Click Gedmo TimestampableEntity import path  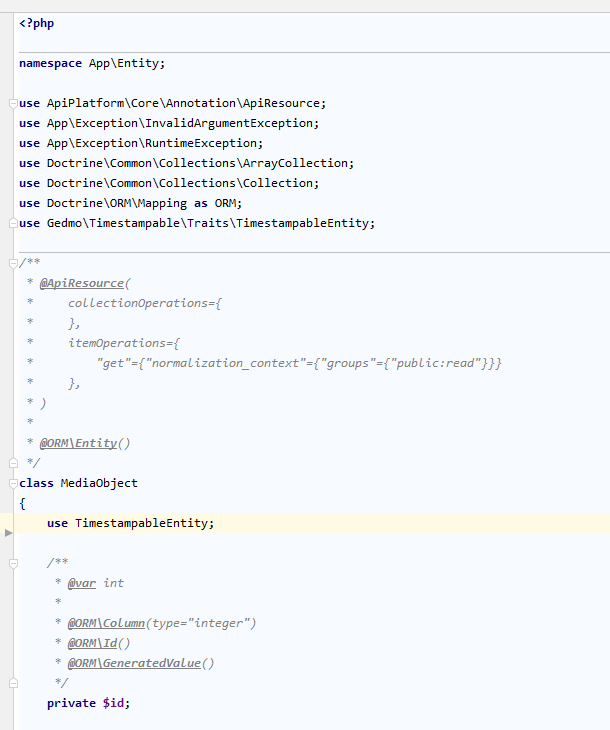[x=208, y=223]
